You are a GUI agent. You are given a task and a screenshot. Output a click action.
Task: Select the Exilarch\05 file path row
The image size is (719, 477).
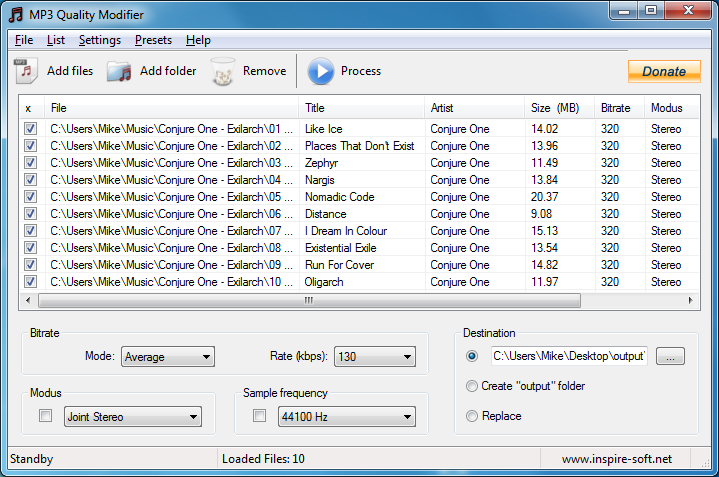[171, 197]
